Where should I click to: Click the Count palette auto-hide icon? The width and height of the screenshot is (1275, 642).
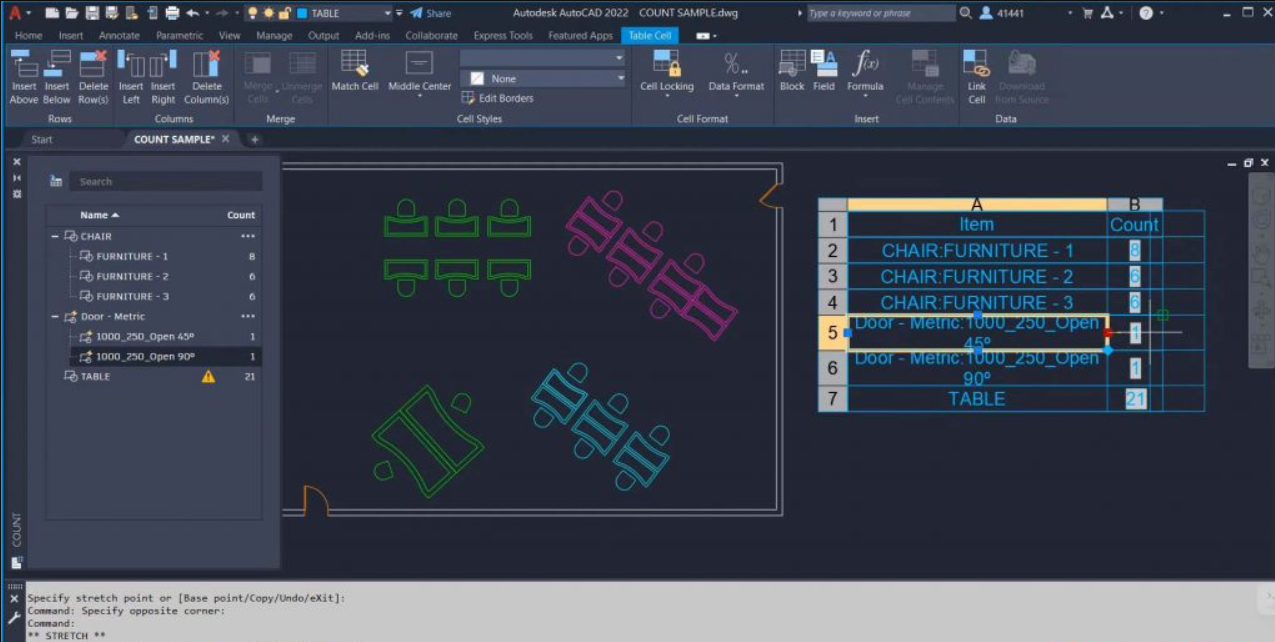coord(17,177)
